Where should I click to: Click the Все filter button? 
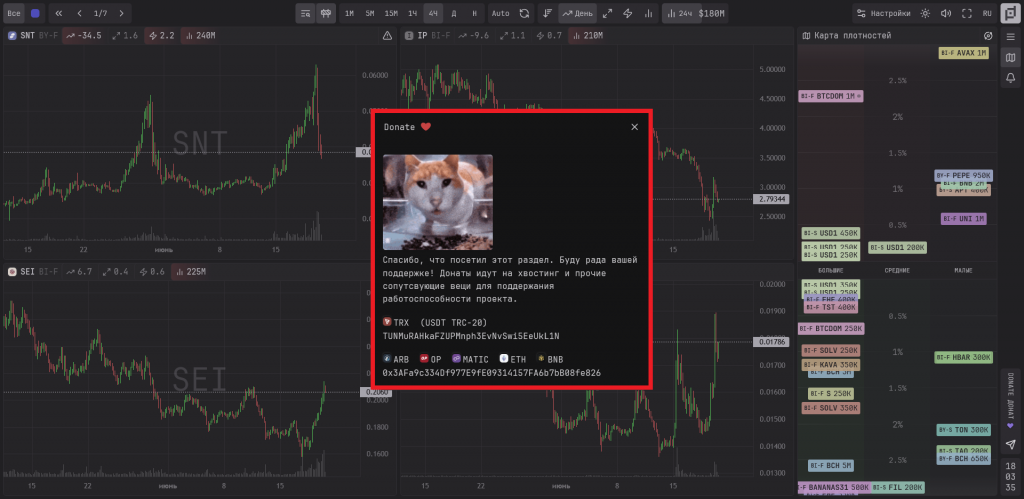click(14, 13)
